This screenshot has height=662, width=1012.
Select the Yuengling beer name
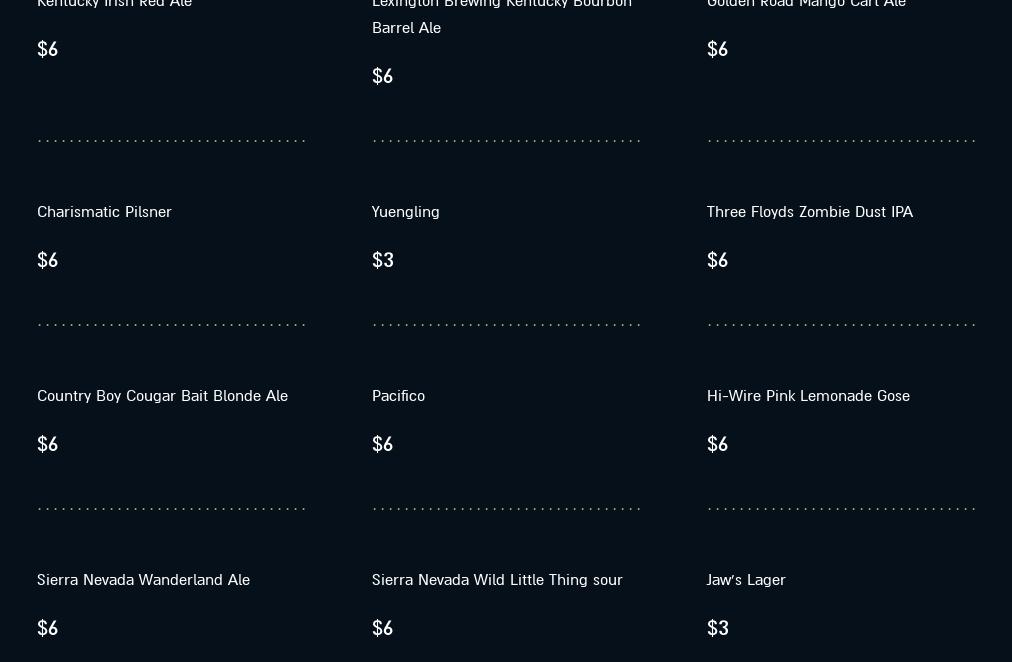(x=405, y=212)
